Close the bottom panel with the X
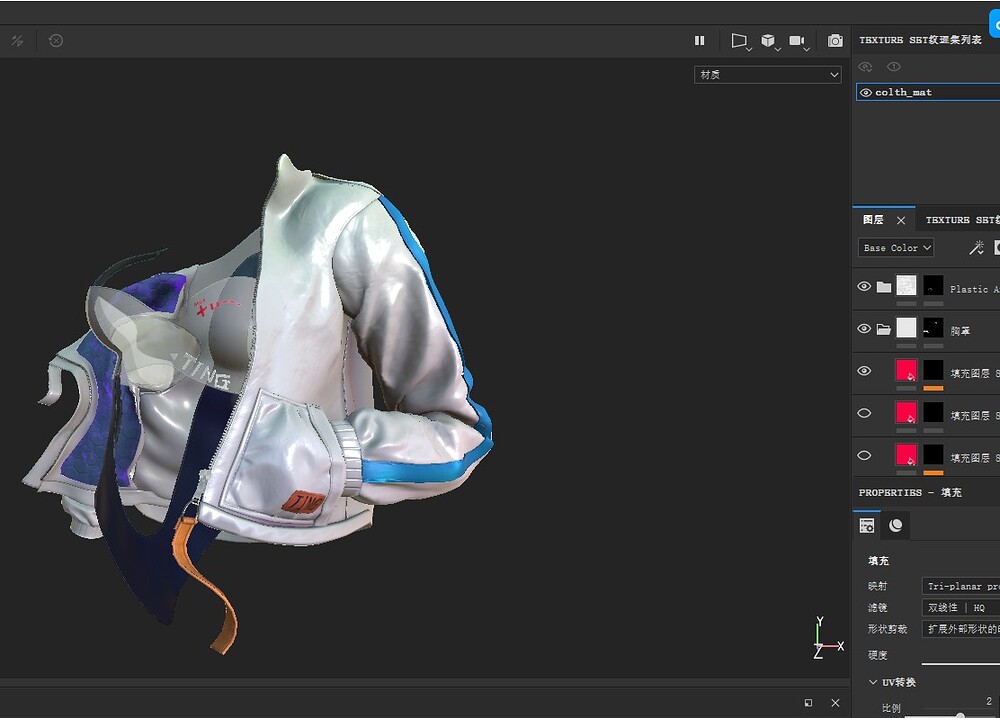The height and width of the screenshot is (718, 1000). point(835,703)
